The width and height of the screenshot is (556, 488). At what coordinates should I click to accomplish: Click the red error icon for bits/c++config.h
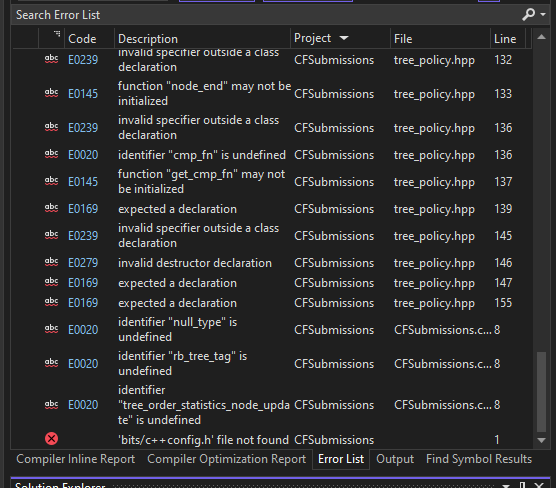[x=51, y=439]
